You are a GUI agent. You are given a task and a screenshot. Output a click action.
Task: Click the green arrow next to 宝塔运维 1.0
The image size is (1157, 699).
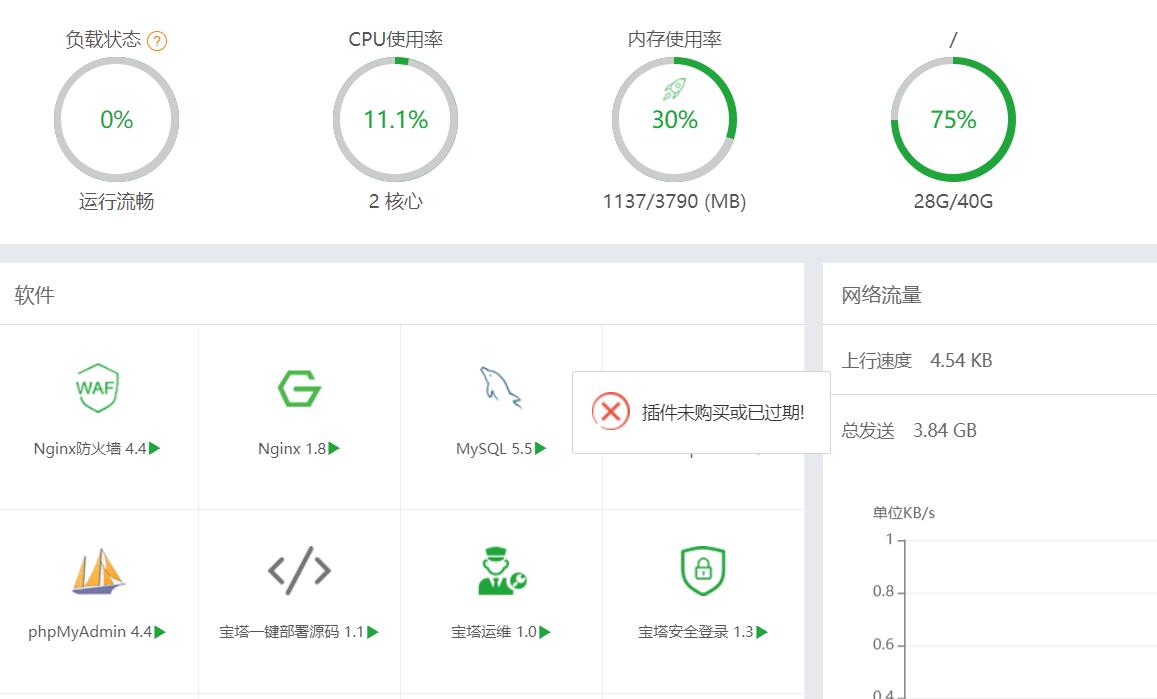coord(545,632)
